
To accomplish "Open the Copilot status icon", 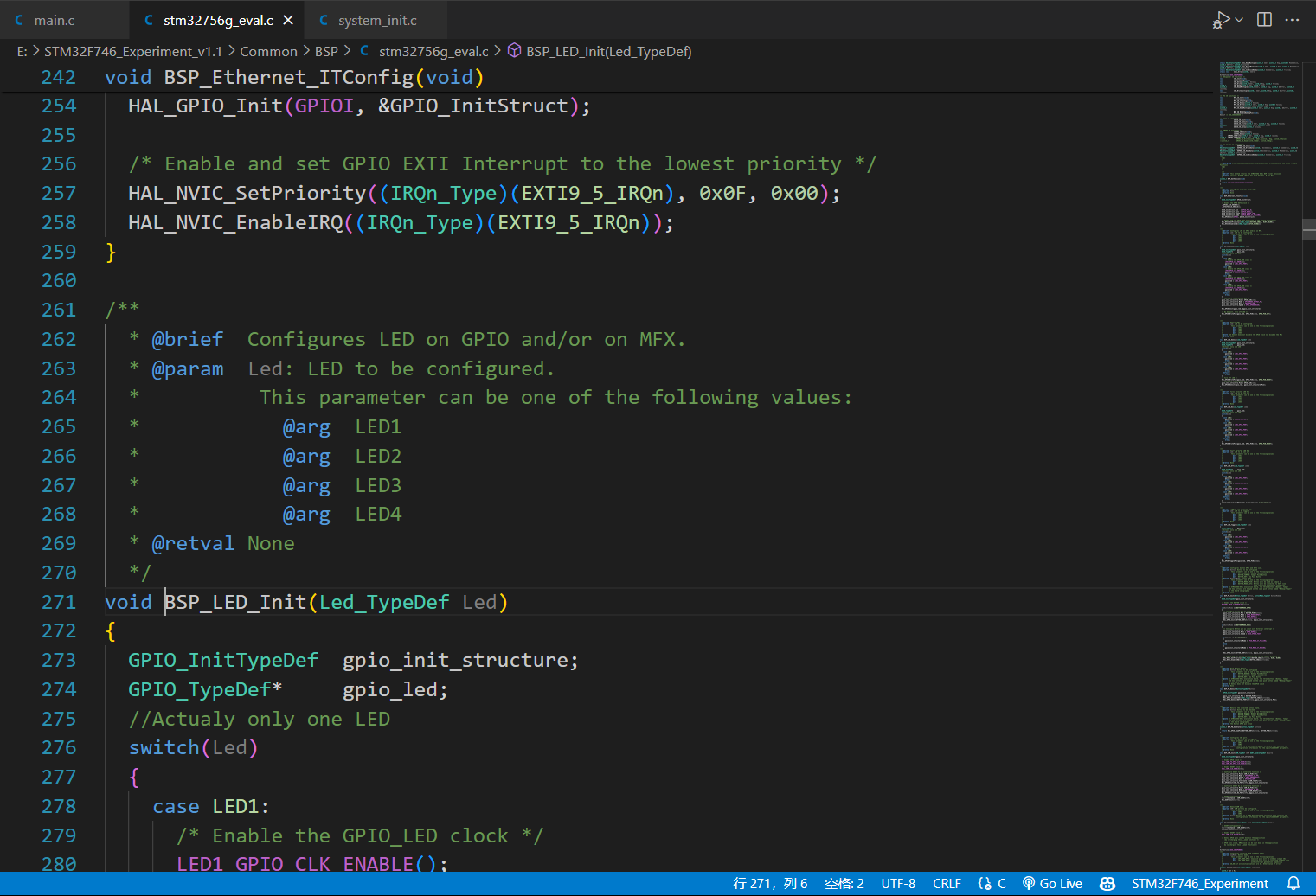I will (x=1107, y=884).
